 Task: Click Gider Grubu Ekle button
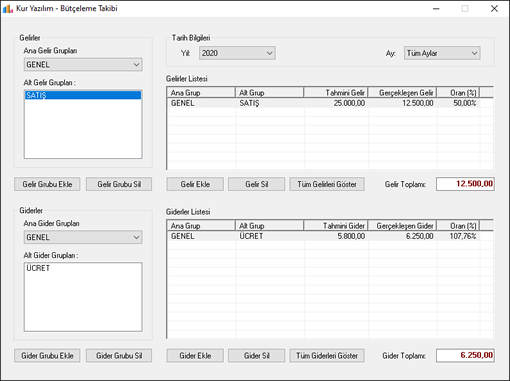[47, 356]
